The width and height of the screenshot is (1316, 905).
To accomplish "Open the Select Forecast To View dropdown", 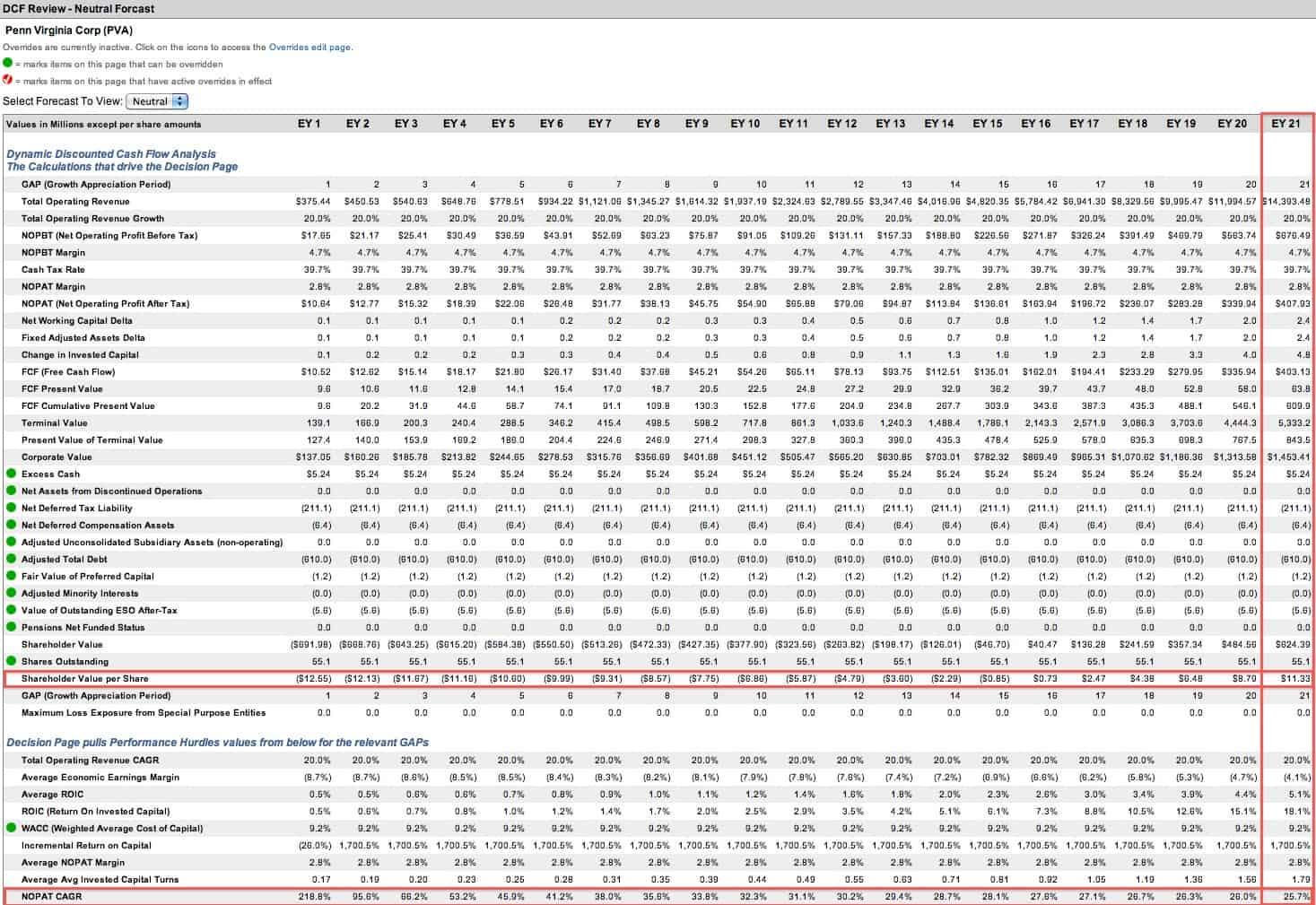I will click(157, 101).
